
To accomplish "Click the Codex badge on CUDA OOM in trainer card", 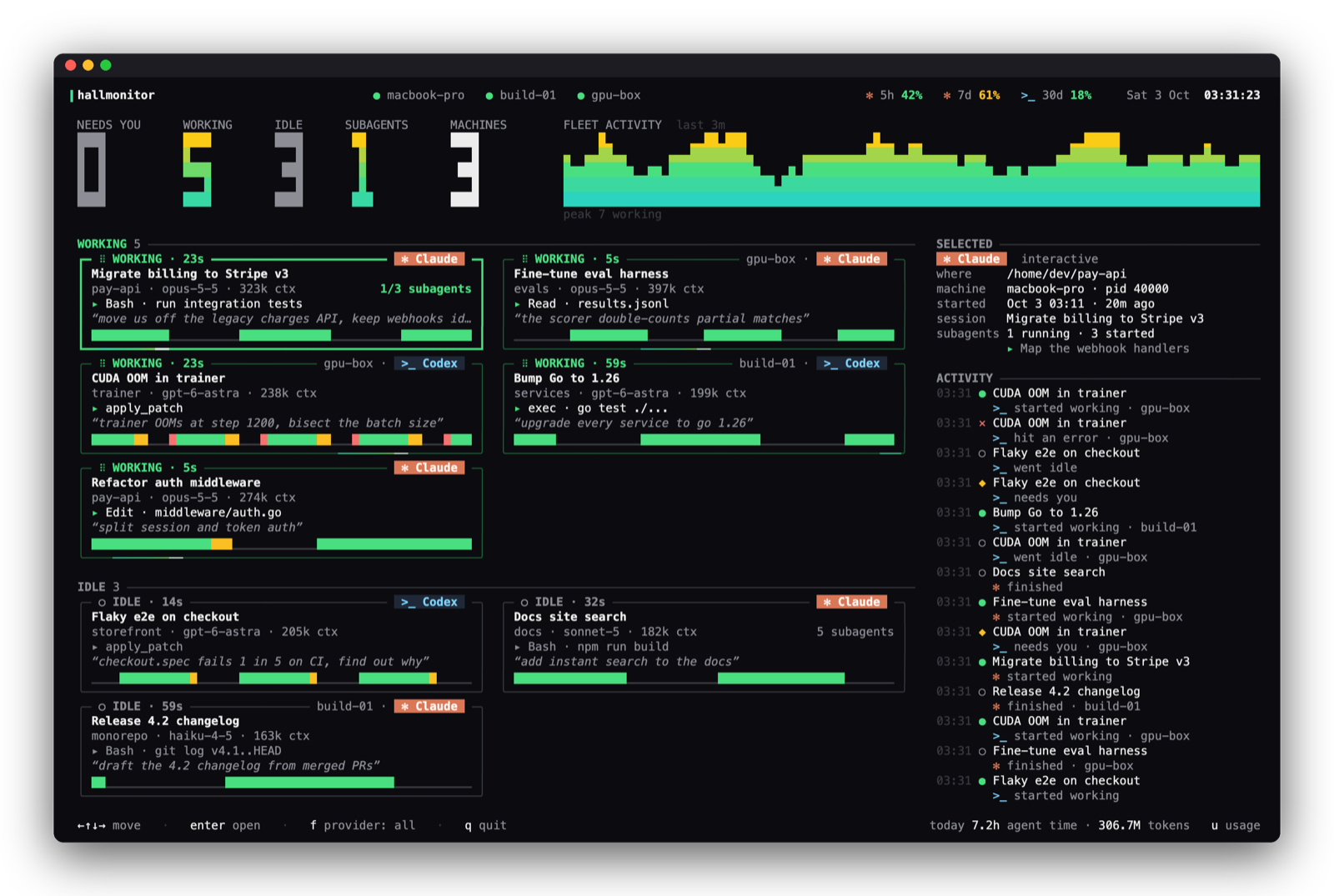I will 429,363.
